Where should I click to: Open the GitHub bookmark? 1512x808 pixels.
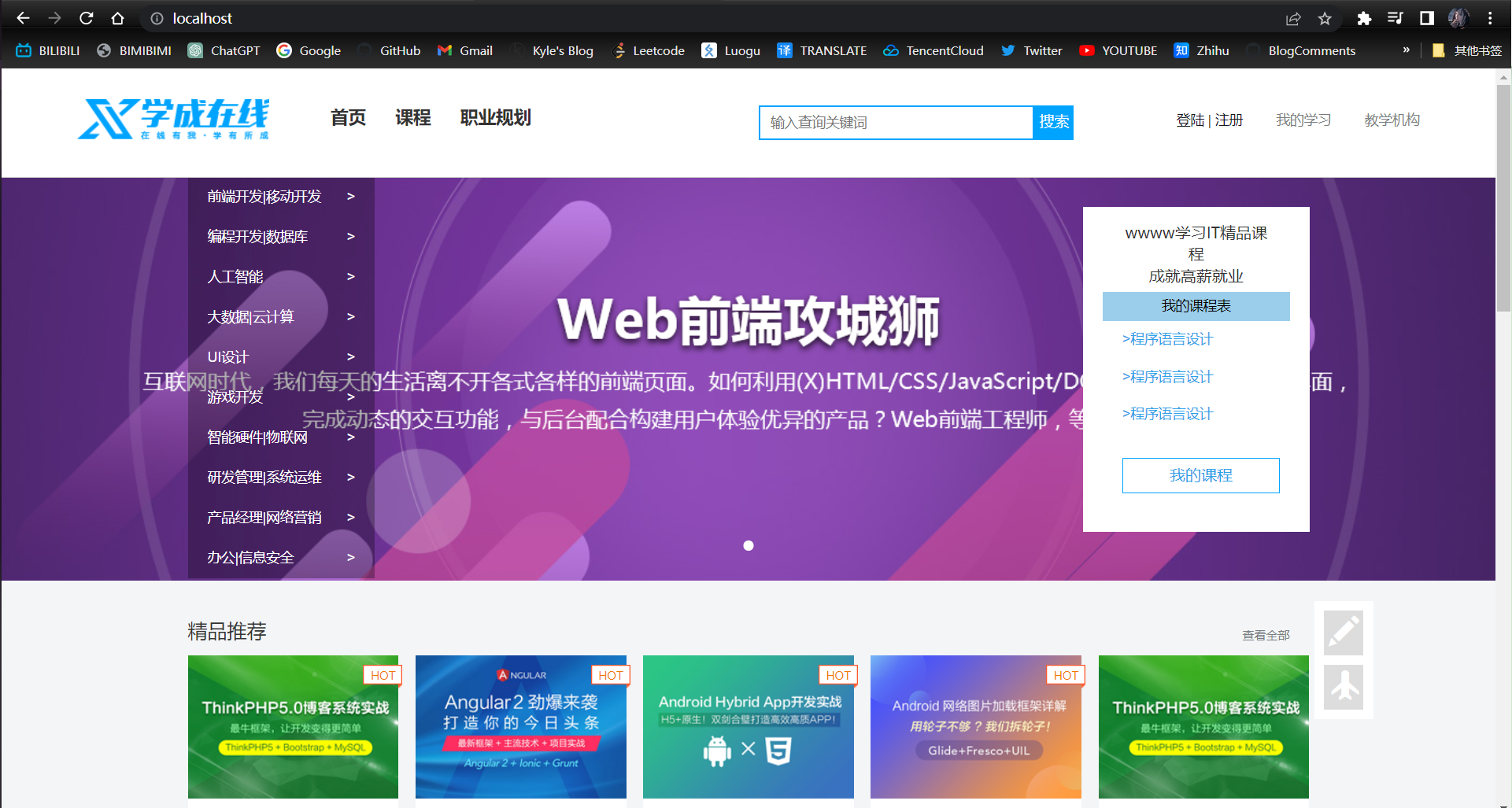(389, 50)
